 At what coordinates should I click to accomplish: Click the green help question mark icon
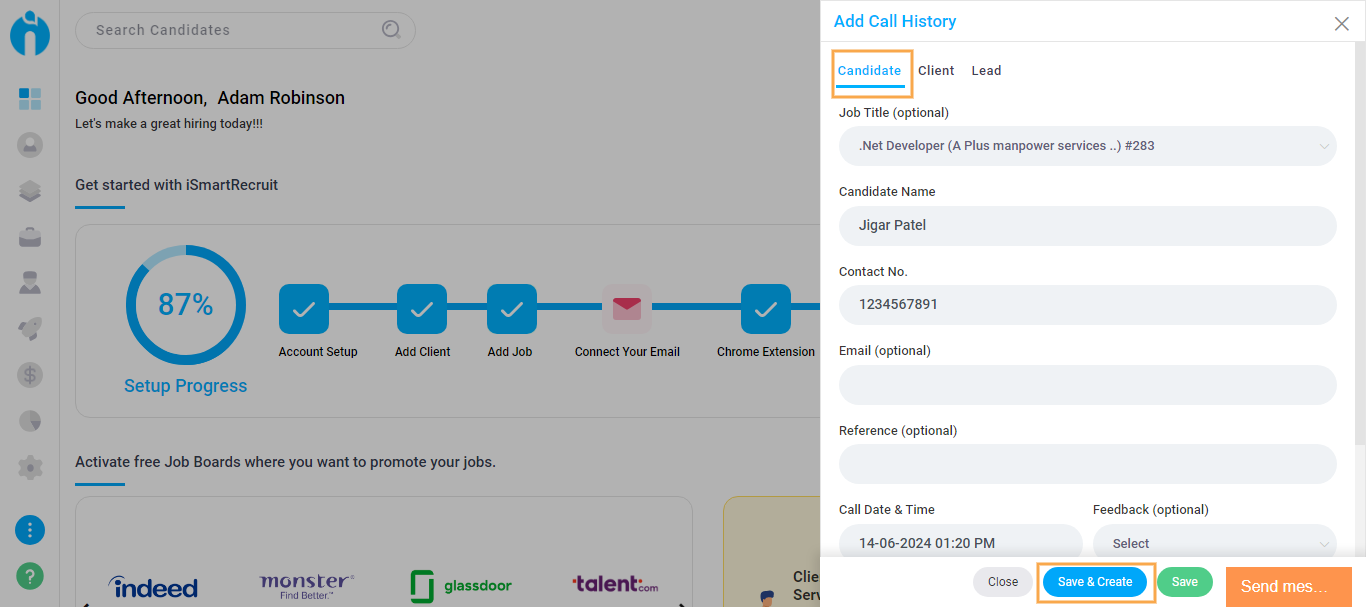[x=30, y=576]
